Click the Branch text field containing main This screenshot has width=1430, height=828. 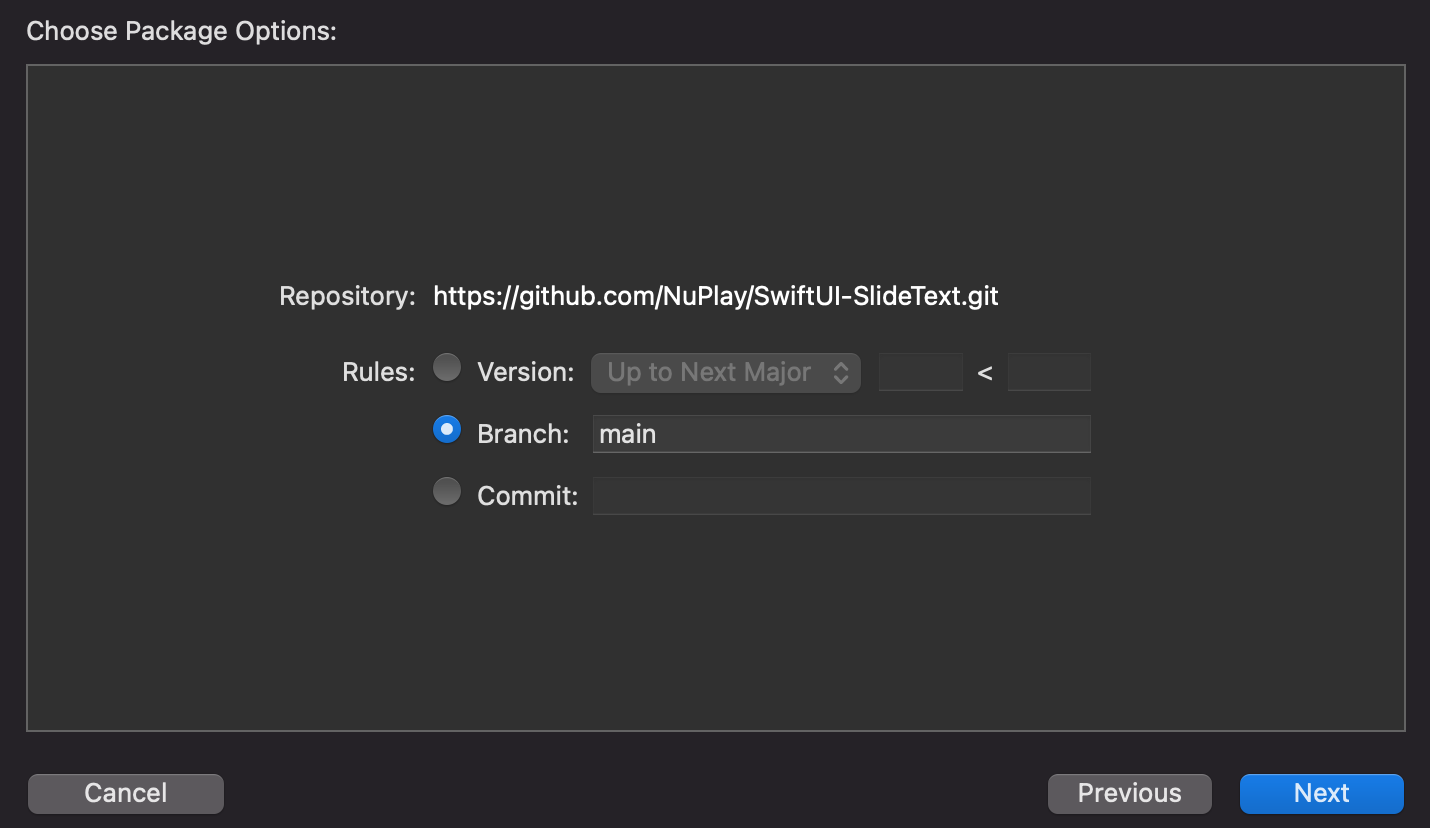click(841, 435)
